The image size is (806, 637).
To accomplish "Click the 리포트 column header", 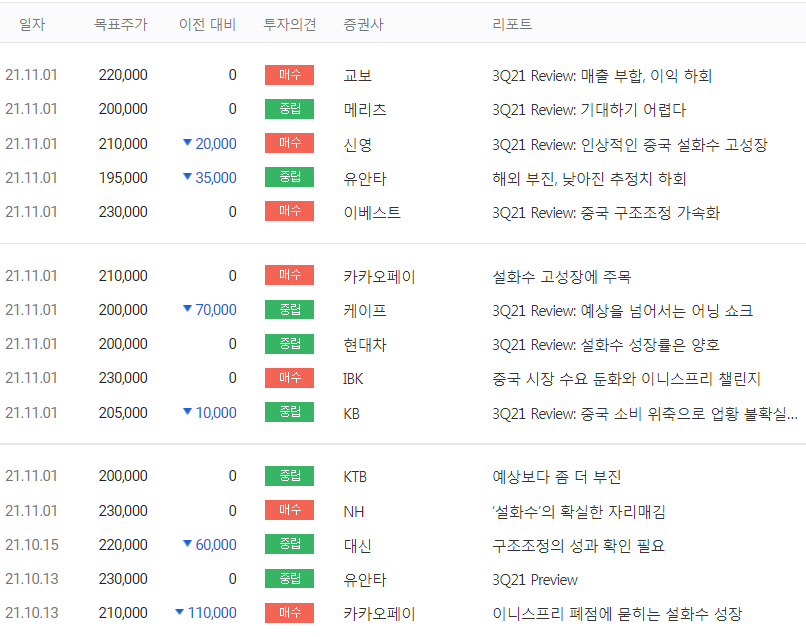I will pos(512,24).
